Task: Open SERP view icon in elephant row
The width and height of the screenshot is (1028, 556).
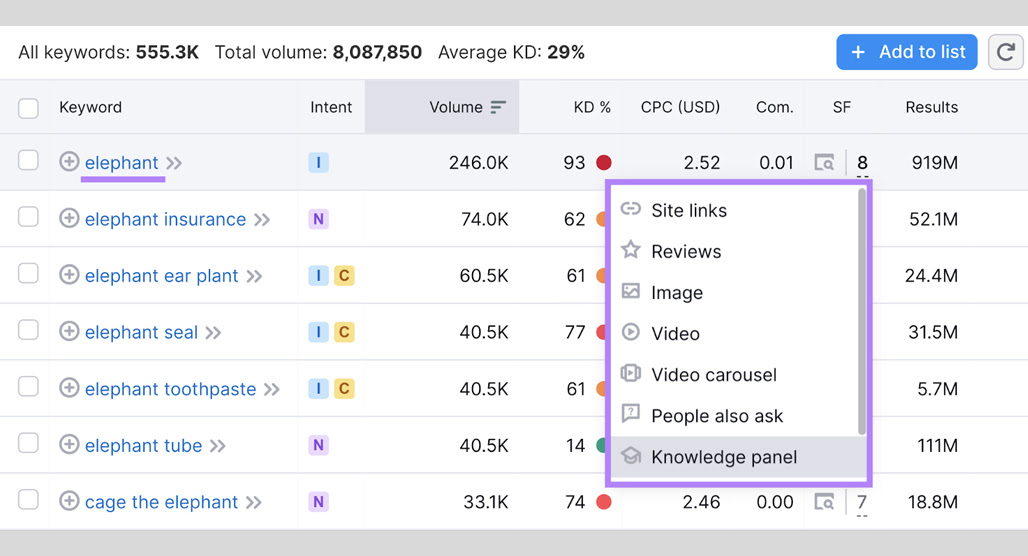Action: pyautogui.click(x=824, y=162)
